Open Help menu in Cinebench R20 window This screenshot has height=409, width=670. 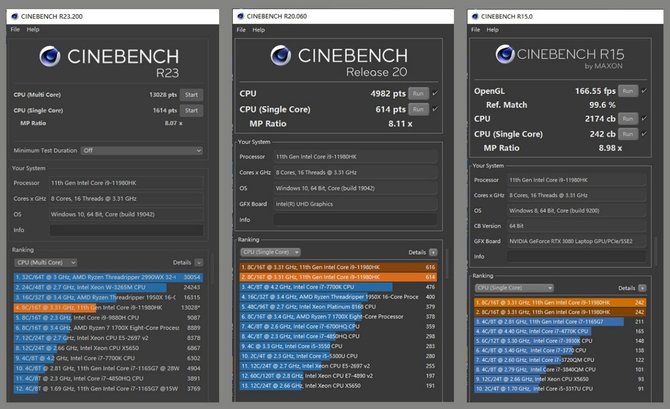click(x=259, y=30)
